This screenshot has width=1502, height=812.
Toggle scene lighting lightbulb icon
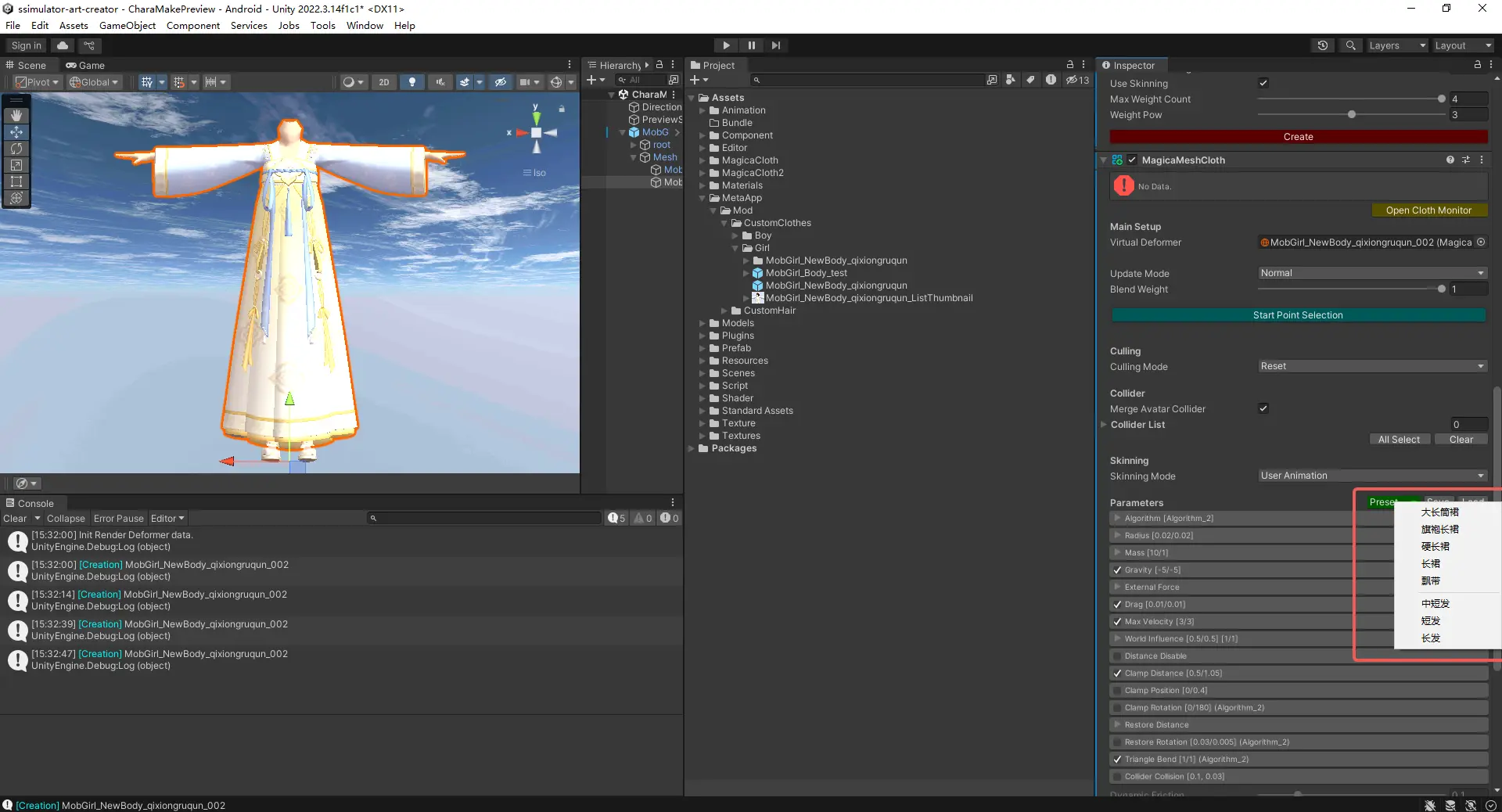click(x=411, y=82)
